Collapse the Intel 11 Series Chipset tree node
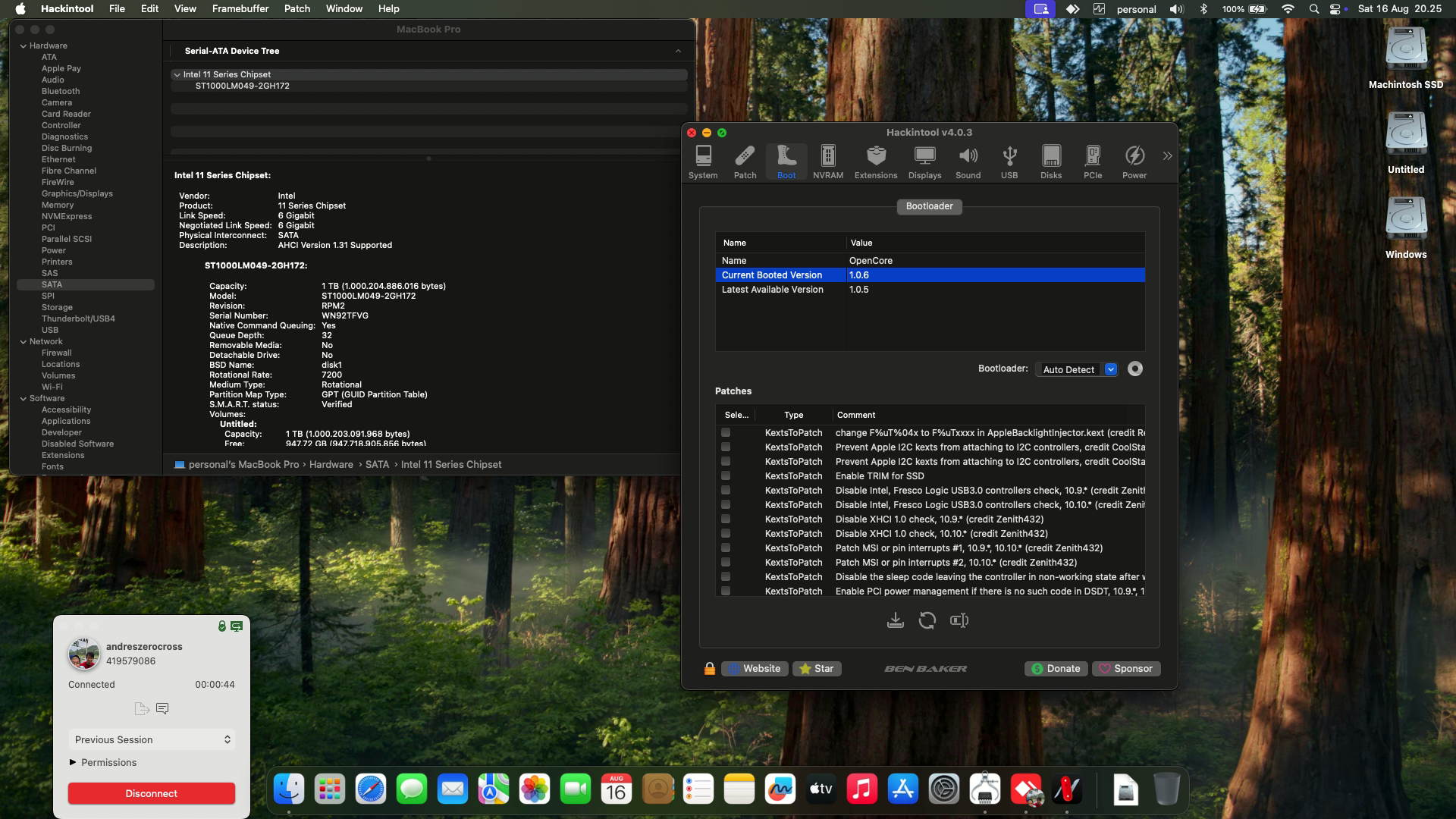Image resolution: width=1456 pixels, height=819 pixels. (x=177, y=74)
